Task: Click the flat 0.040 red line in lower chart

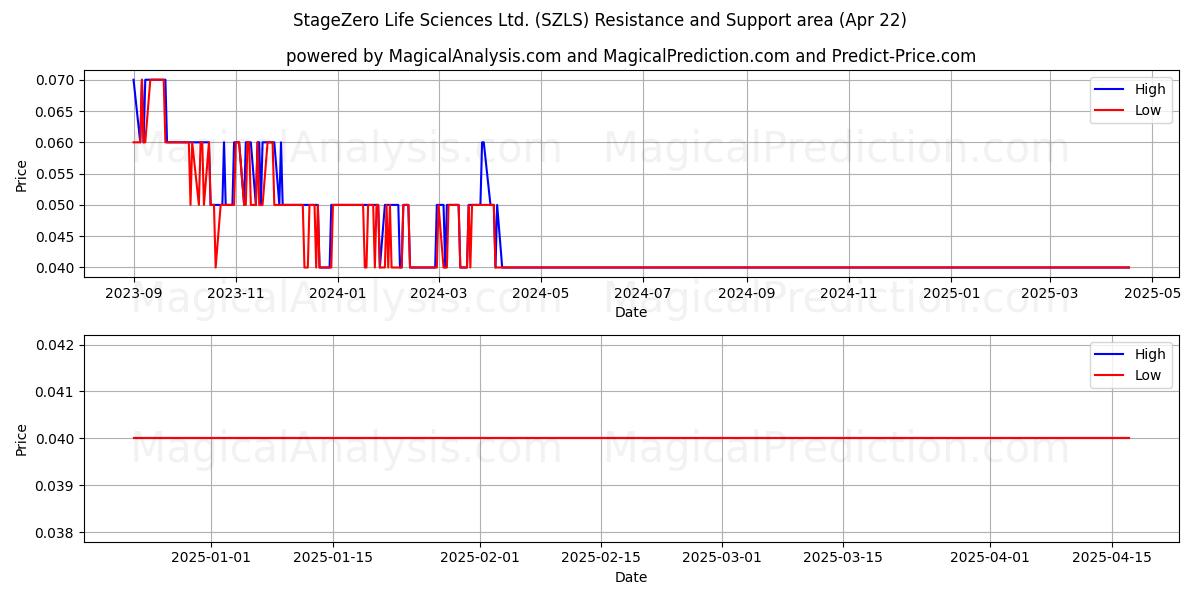Action: [631, 438]
